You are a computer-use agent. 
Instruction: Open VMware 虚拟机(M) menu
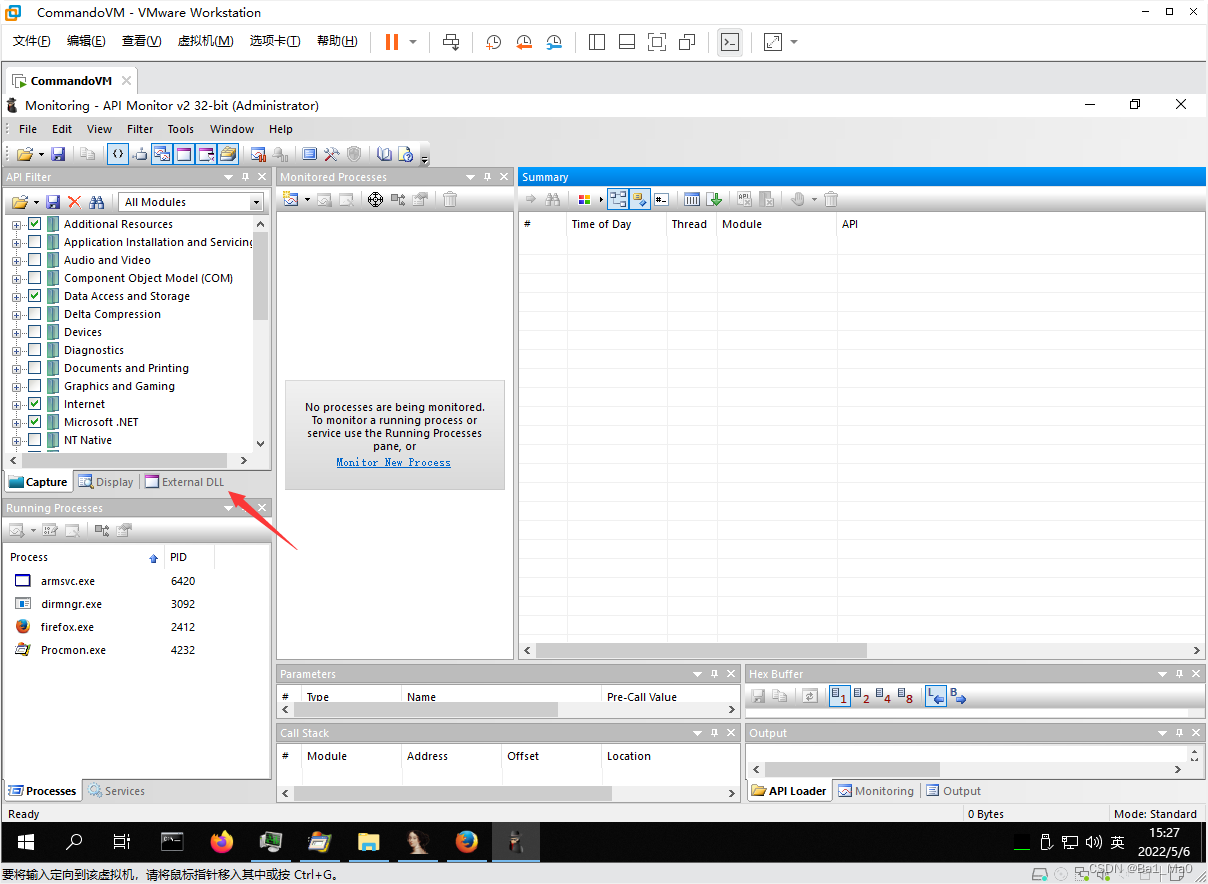click(205, 41)
